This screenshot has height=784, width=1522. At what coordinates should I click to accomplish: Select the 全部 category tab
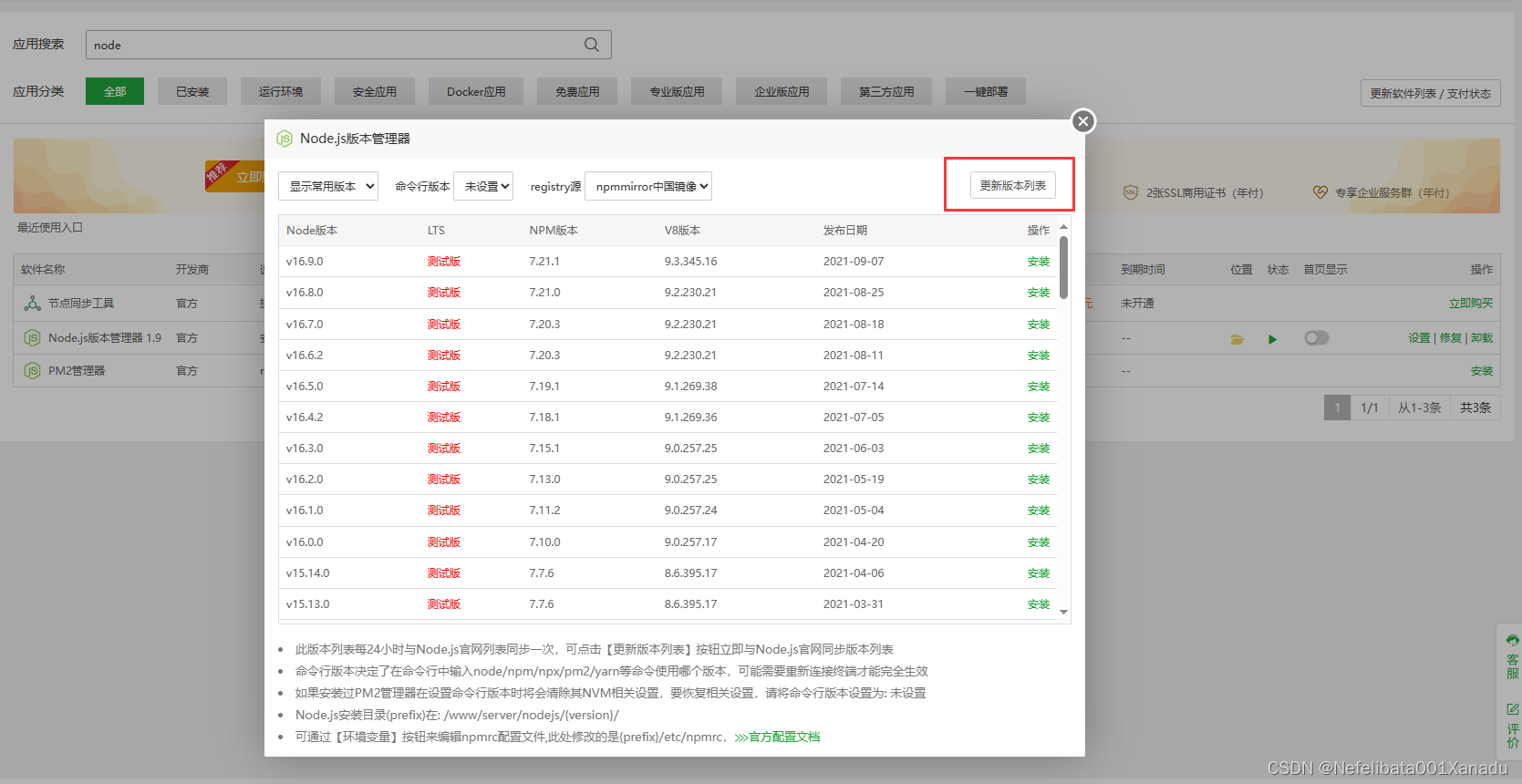click(x=115, y=91)
